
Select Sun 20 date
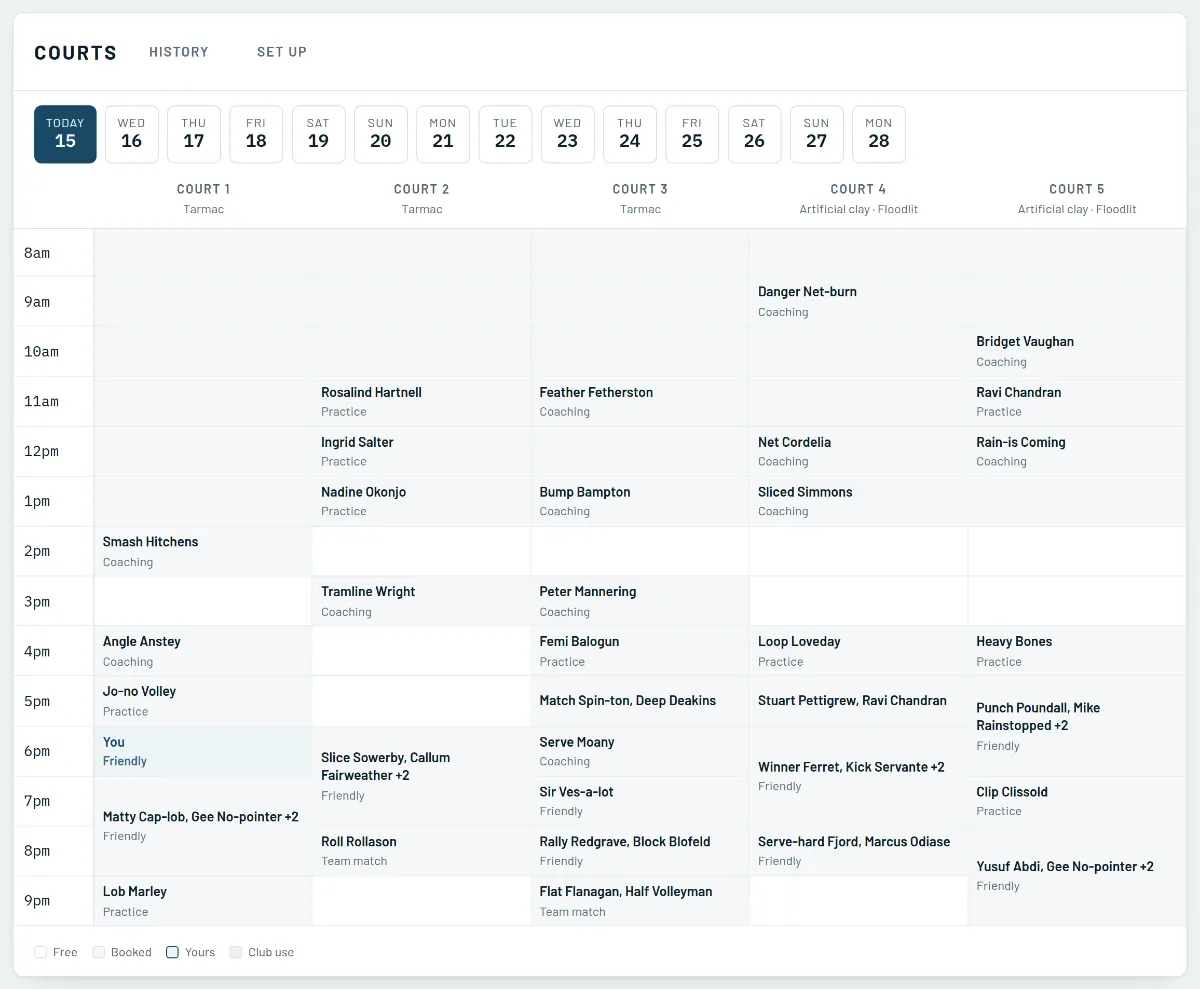381,134
